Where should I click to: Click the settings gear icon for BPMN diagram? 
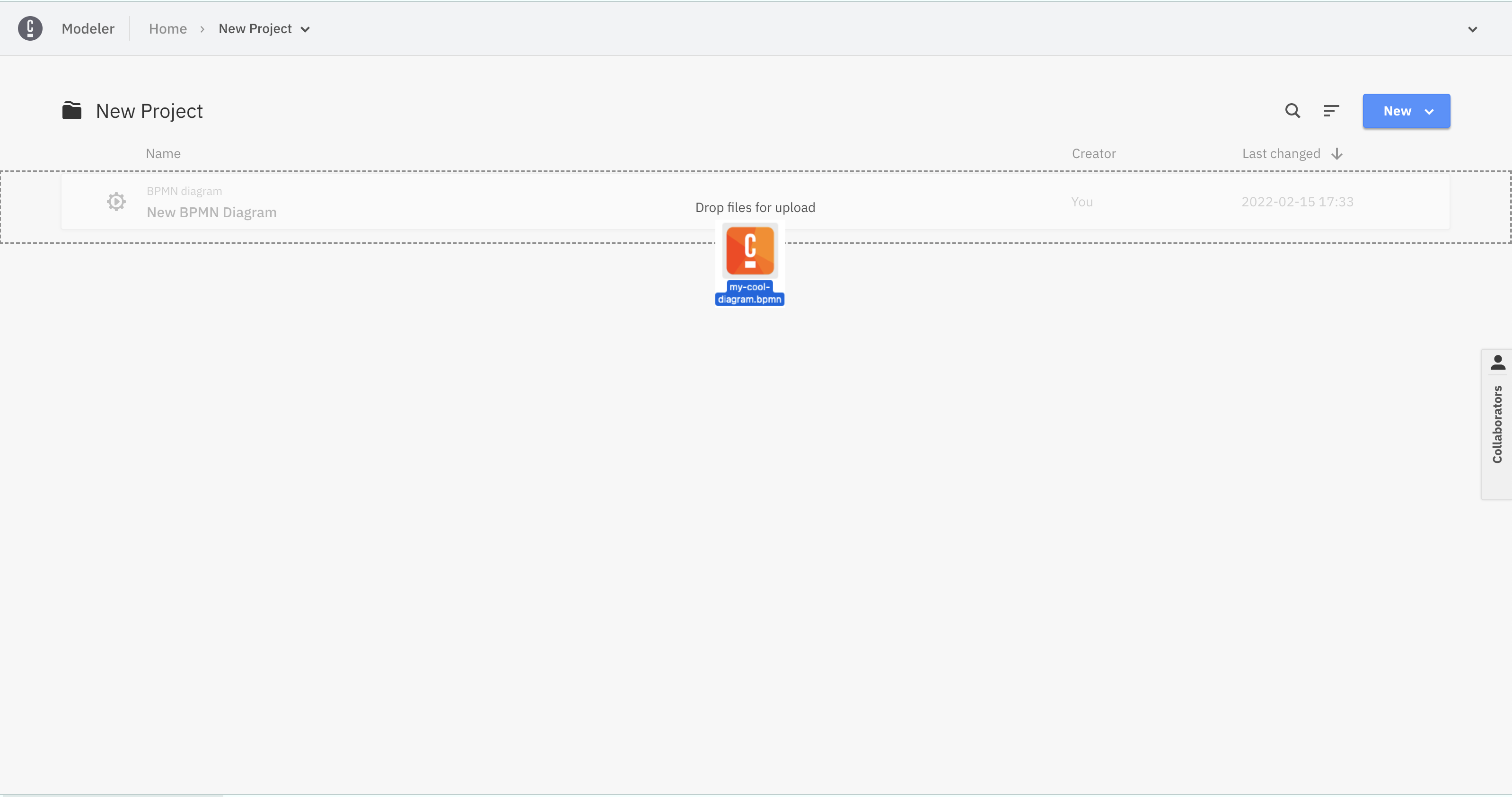pos(115,201)
